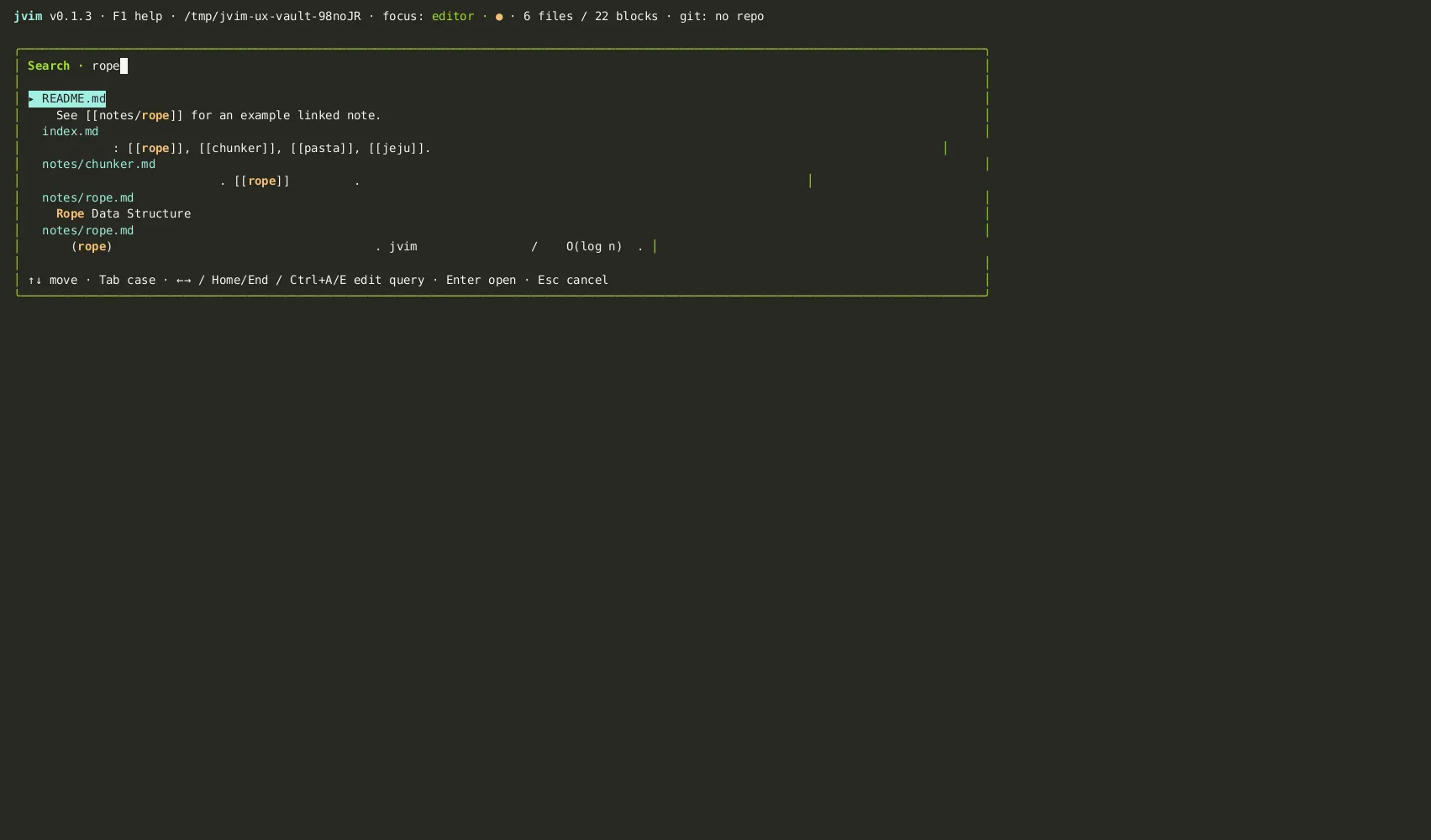Click the '↑↓ move' hint
Image resolution: width=1431 pixels, height=840 pixels.
(53, 280)
